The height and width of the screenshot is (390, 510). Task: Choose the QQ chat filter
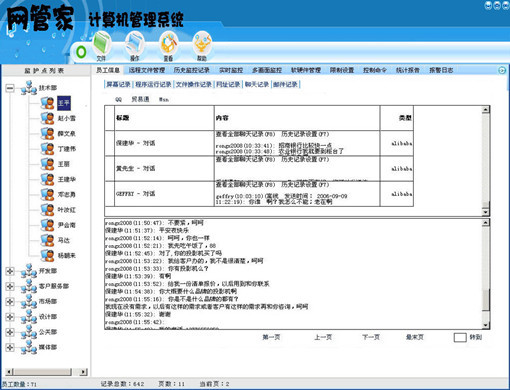click(118, 99)
